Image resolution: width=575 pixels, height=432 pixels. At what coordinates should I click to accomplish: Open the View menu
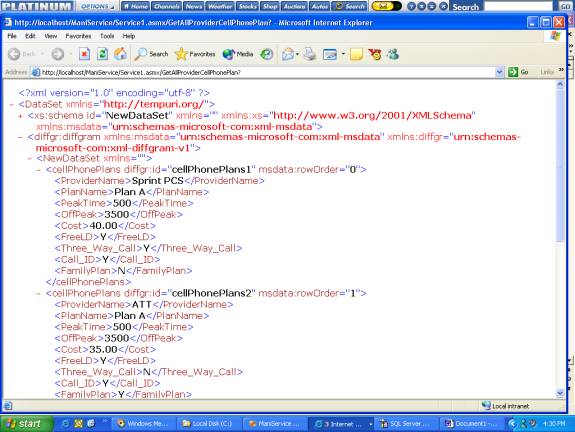(x=51, y=36)
